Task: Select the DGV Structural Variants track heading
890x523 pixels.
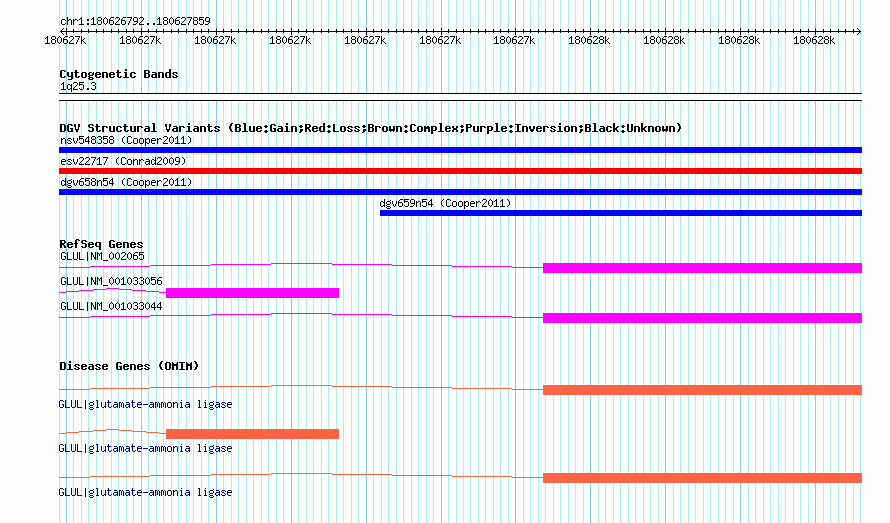Action: click(370, 128)
